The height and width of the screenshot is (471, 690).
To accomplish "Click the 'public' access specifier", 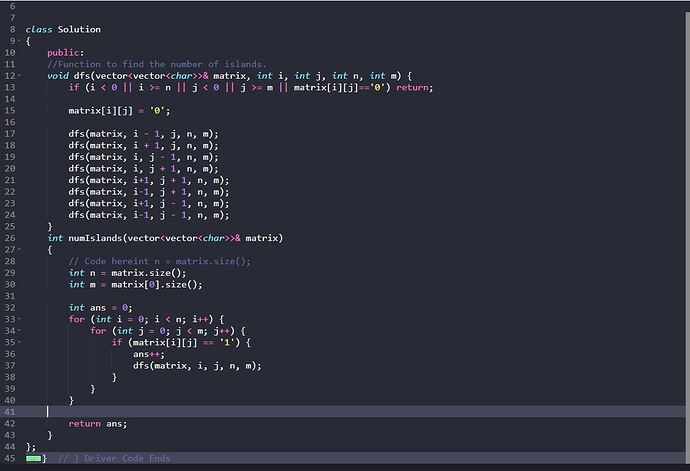I will coord(63,53).
